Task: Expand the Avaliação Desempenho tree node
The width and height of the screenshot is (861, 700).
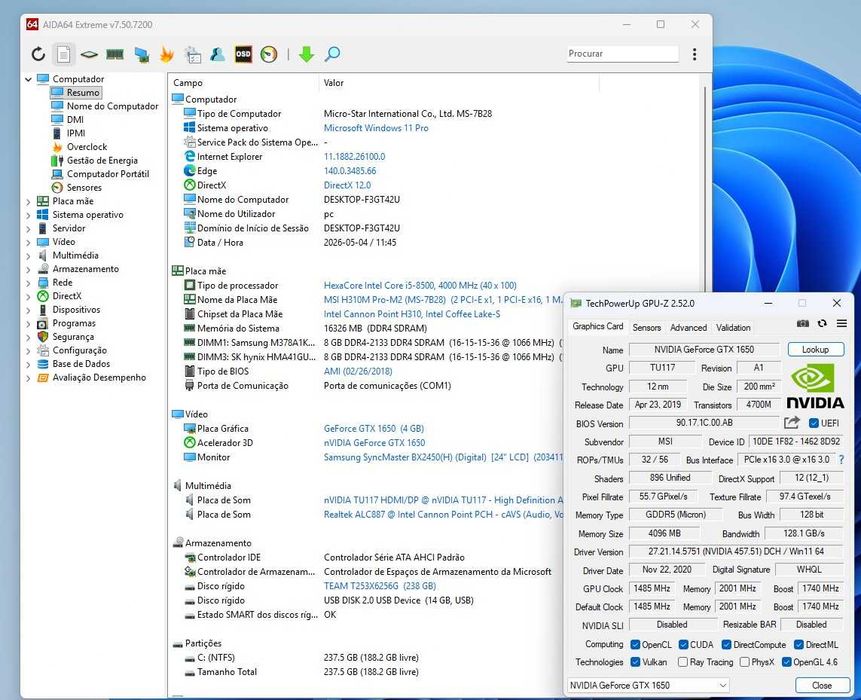Action: [28, 378]
